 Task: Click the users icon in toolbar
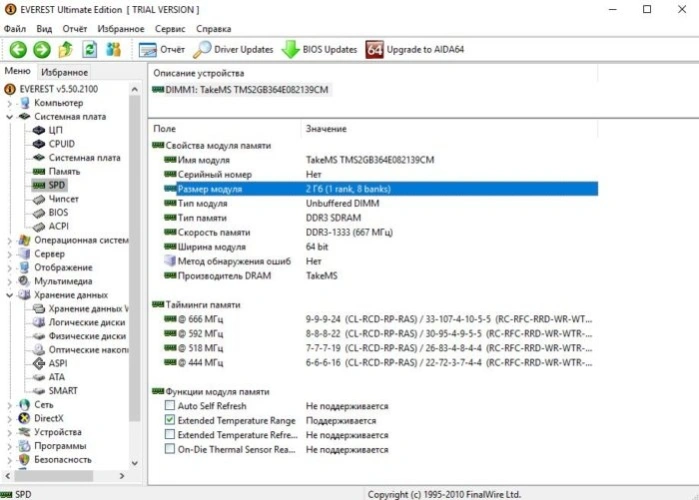coord(114,49)
